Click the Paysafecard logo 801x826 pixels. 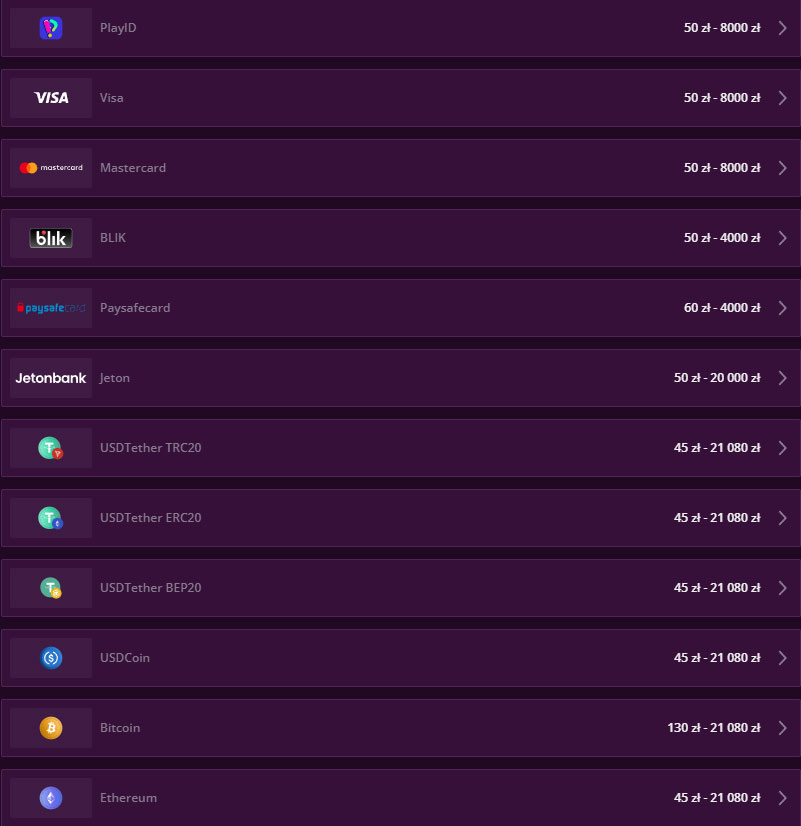click(x=51, y=308)
